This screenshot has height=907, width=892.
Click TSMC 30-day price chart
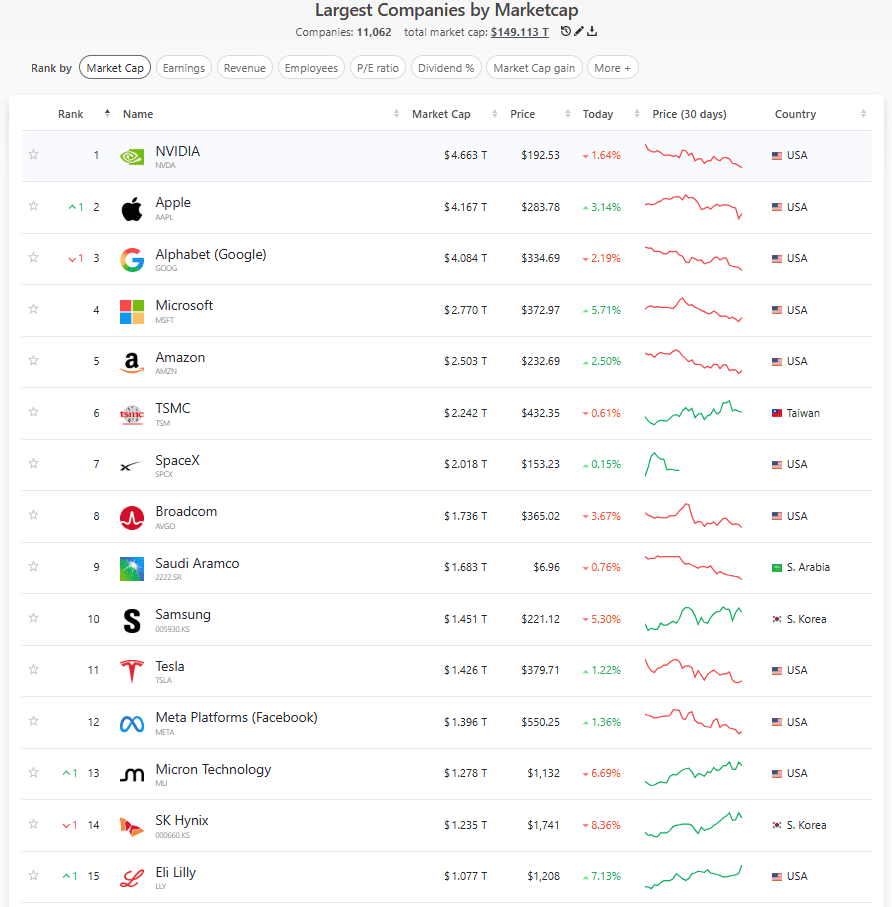[x=693, y=413]
